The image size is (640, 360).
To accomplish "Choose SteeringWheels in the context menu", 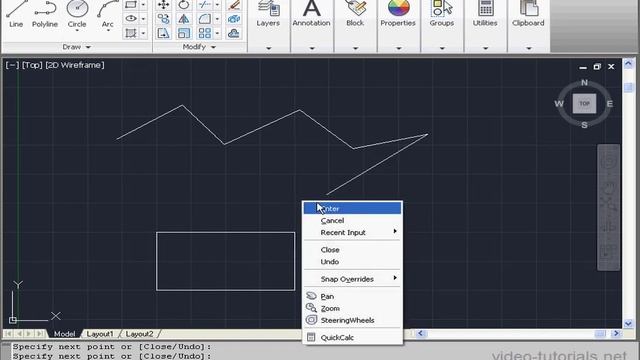I will click(x=352, y=320).
